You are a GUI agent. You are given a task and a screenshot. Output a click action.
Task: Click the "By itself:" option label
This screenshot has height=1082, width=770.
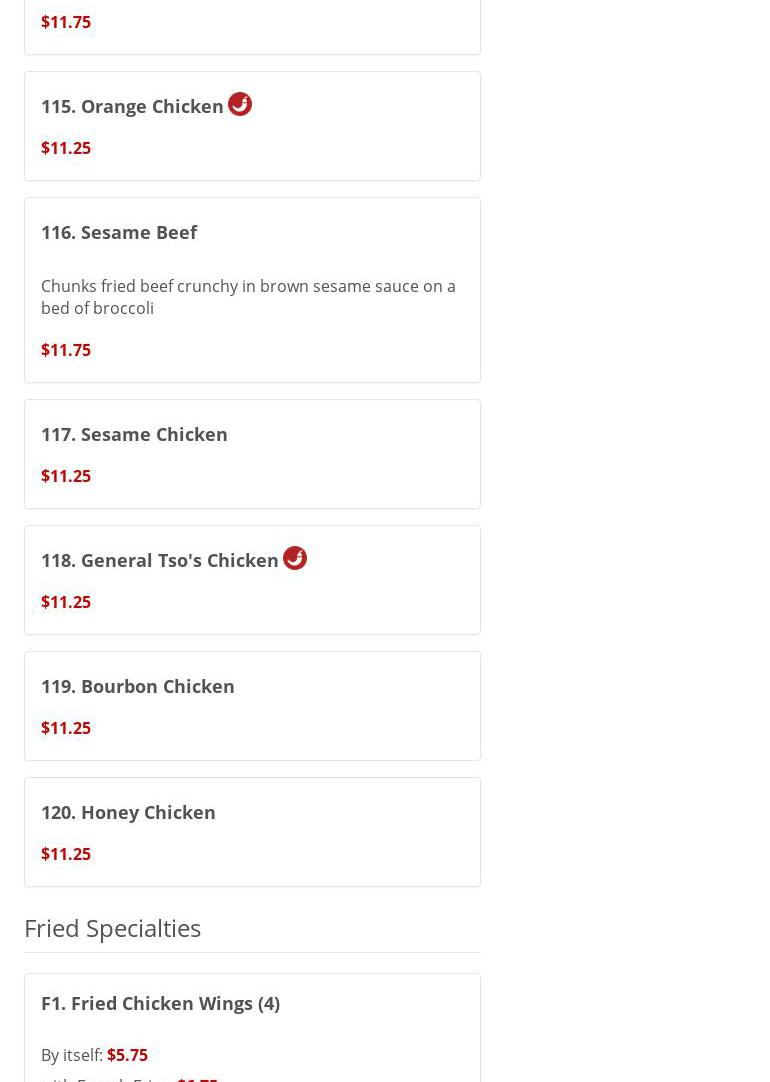72,1055
